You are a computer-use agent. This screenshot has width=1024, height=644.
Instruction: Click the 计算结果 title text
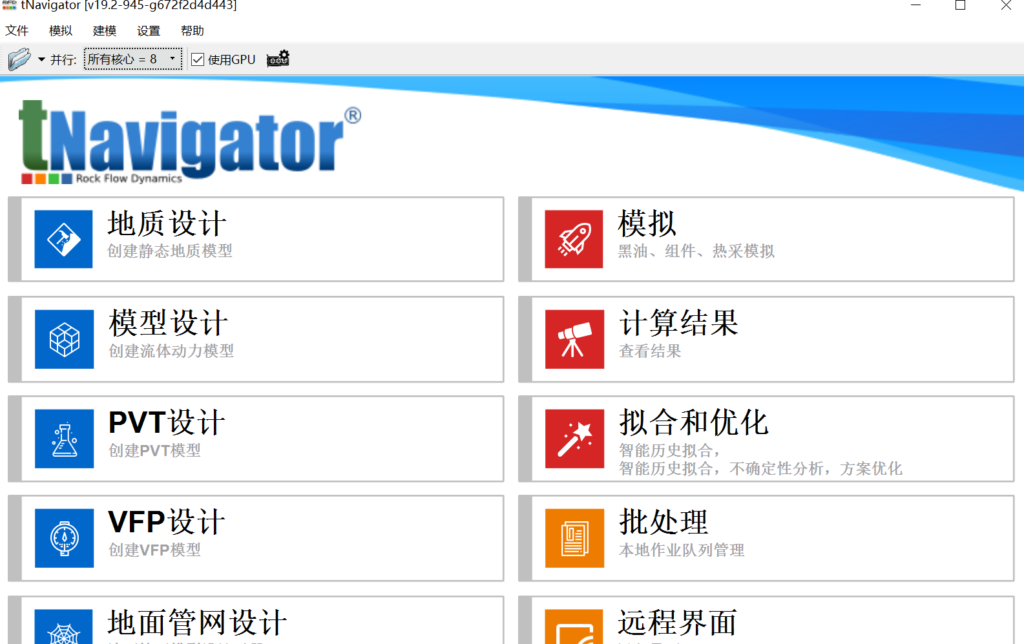(679, 323)
